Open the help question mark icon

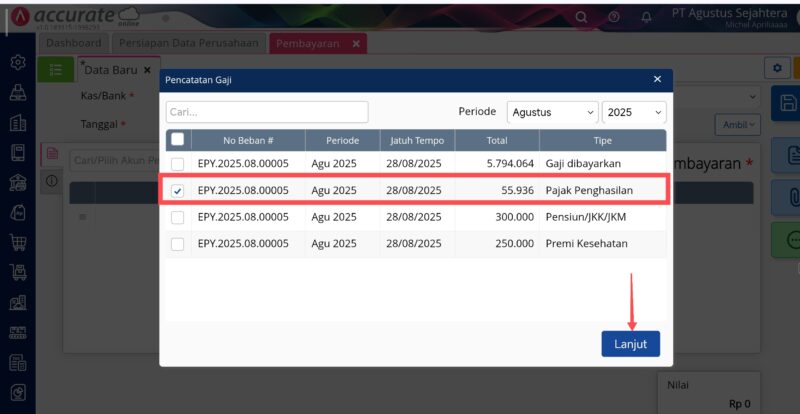613,17
